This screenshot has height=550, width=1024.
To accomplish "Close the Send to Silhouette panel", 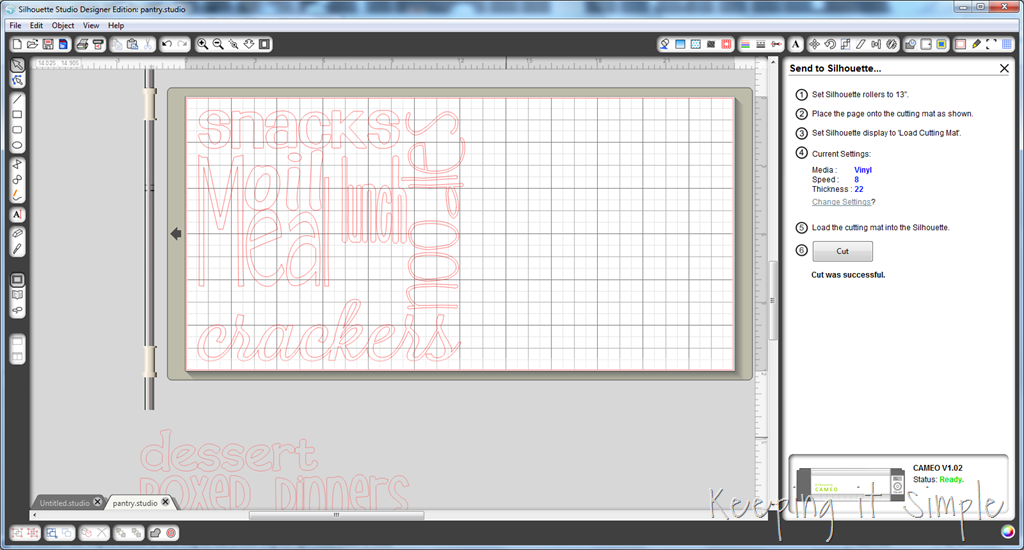I will point(1004,68).
